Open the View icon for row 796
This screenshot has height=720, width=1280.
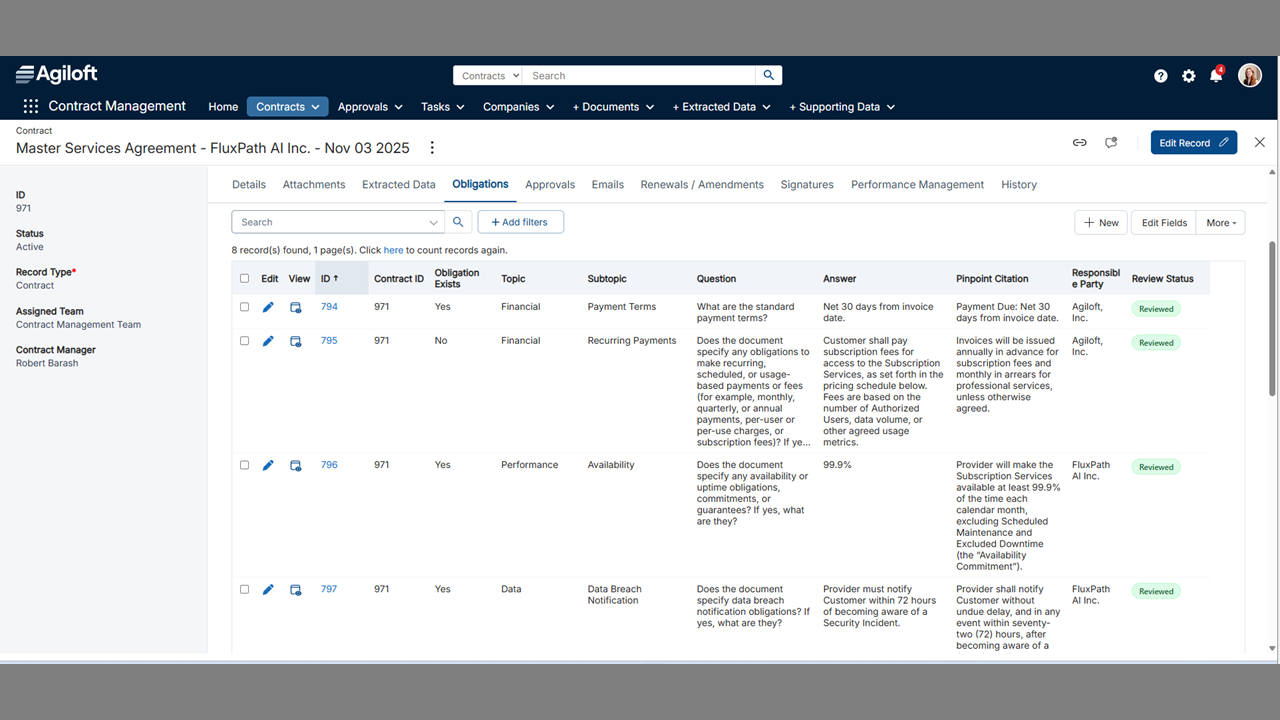(x=295, y=465)
